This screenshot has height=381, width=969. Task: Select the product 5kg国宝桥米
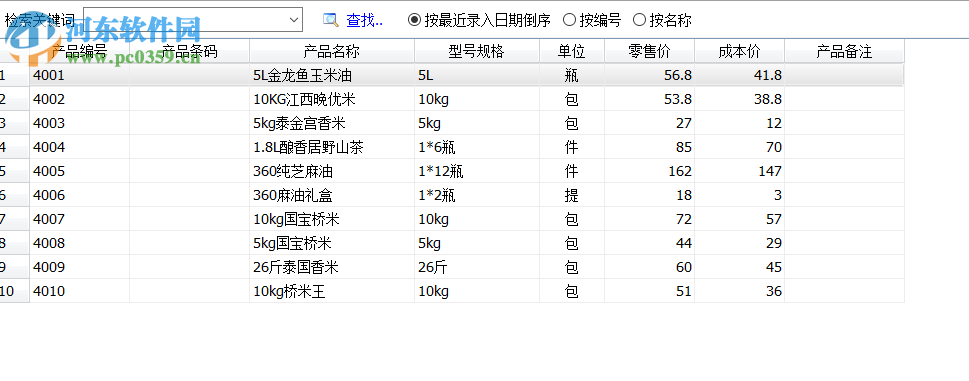coord(293,243)
